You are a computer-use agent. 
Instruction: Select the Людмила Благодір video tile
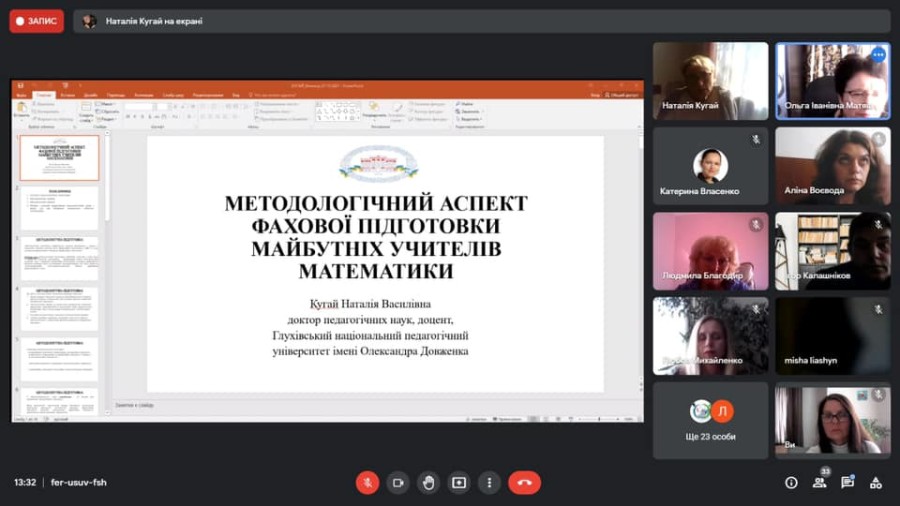710,251
